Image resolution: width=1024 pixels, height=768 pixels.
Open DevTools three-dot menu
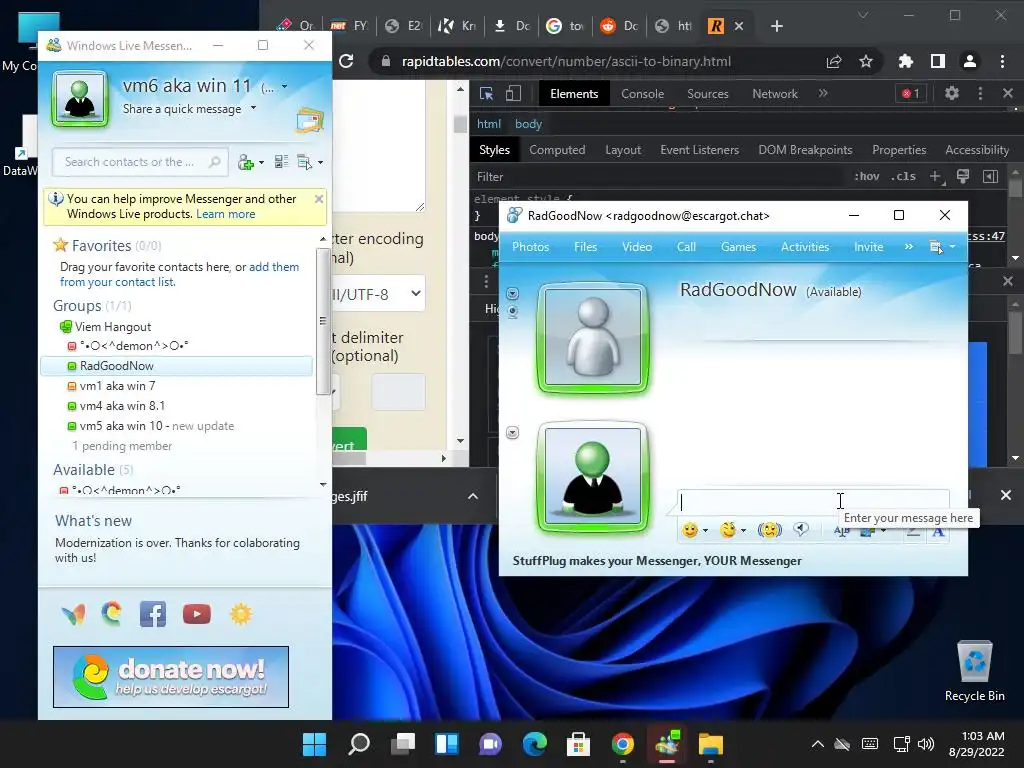point(980,93)
